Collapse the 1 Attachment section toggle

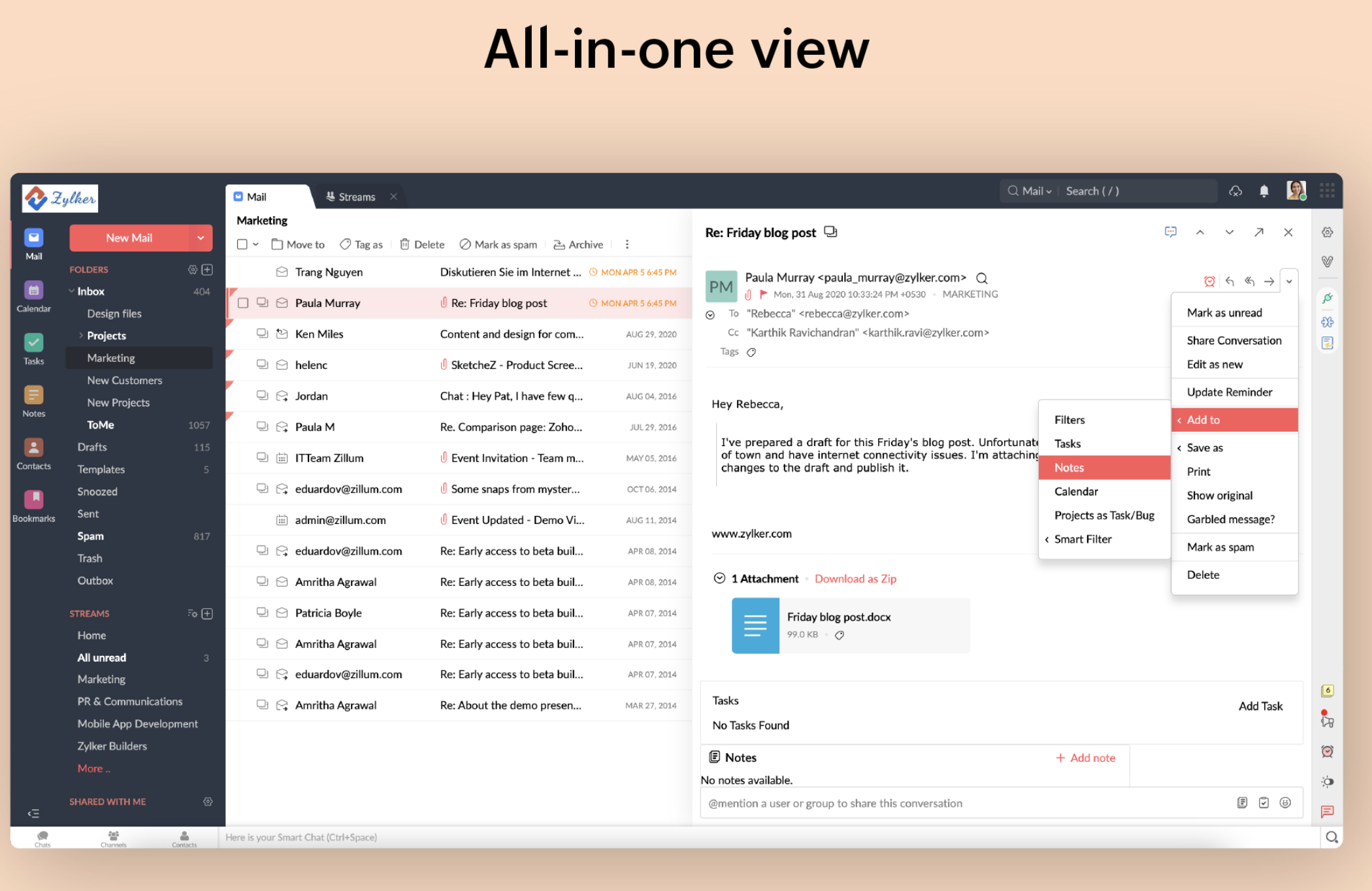coord(719,578)
